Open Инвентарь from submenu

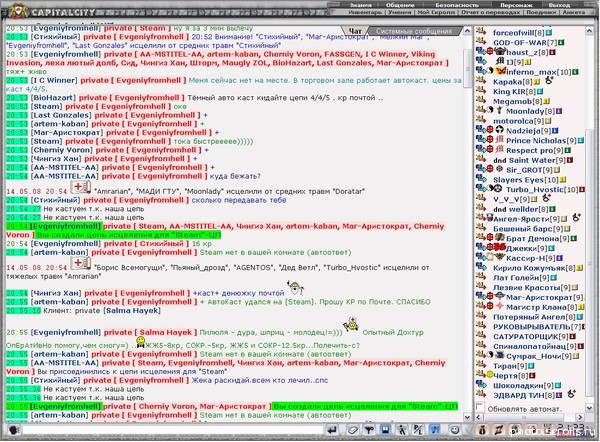pyautogui.click(x=365, y=12)
